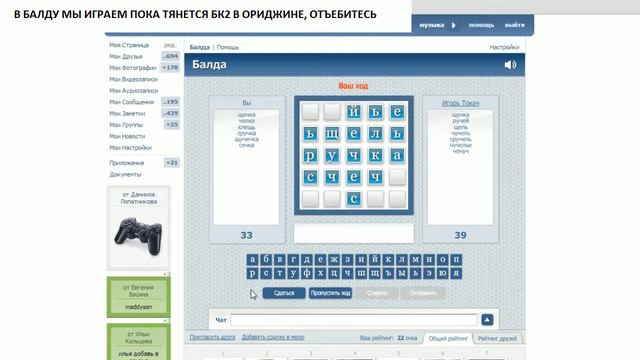Image resolution: width=640 pixels, height=360 pixels.
Task: Pick letter ю on the letter keyboard
Action: coord(442,273)
